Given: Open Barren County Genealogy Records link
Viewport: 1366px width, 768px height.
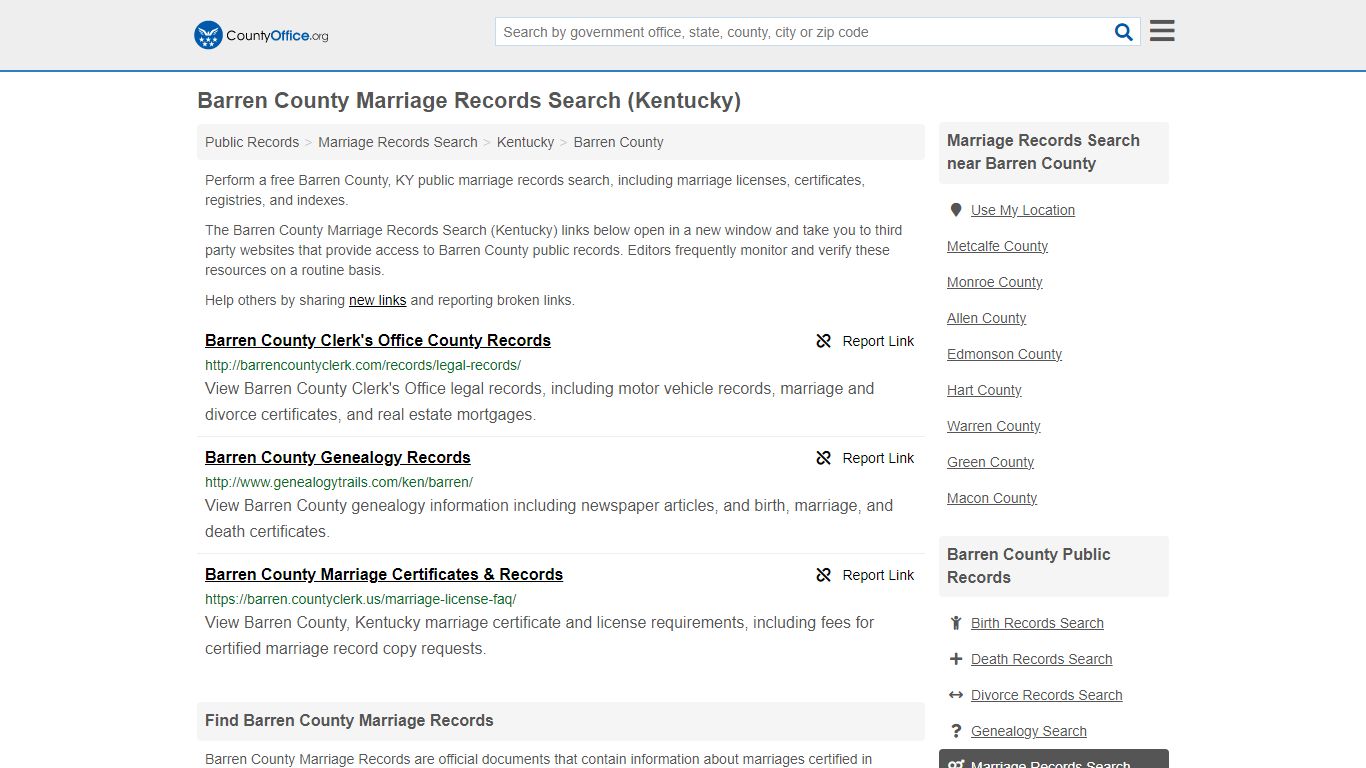Looking at the screenshot, I should (x=338, y=457).
